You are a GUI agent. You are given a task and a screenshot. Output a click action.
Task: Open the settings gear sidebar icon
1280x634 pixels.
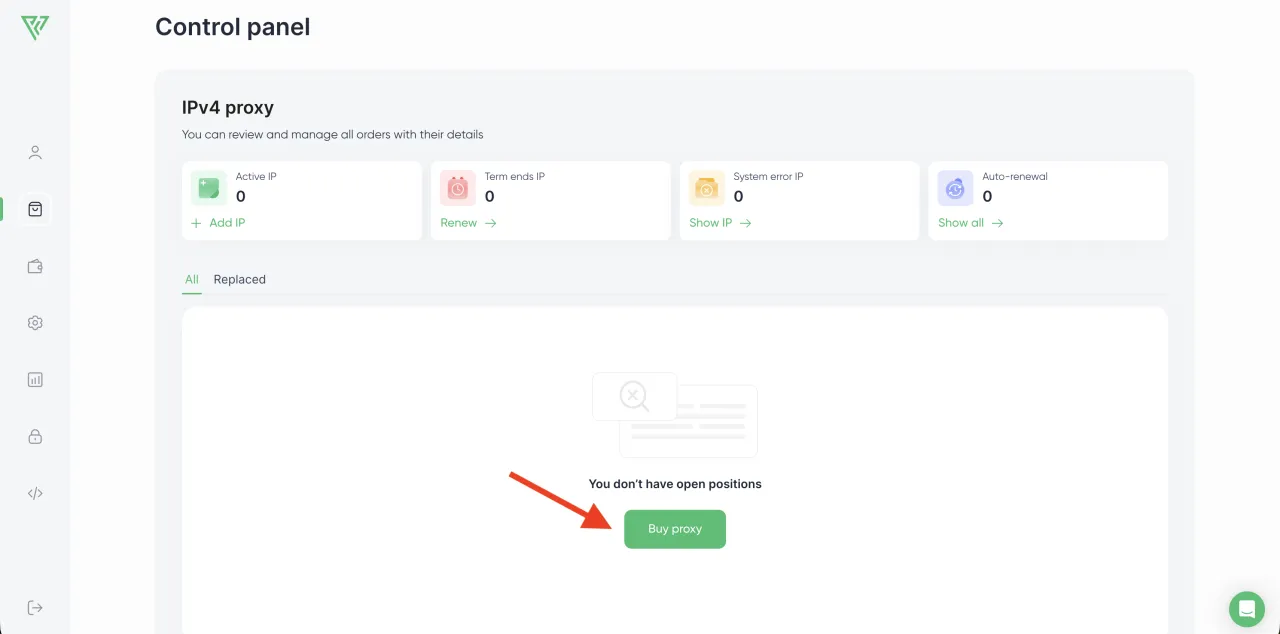(35, 323)
